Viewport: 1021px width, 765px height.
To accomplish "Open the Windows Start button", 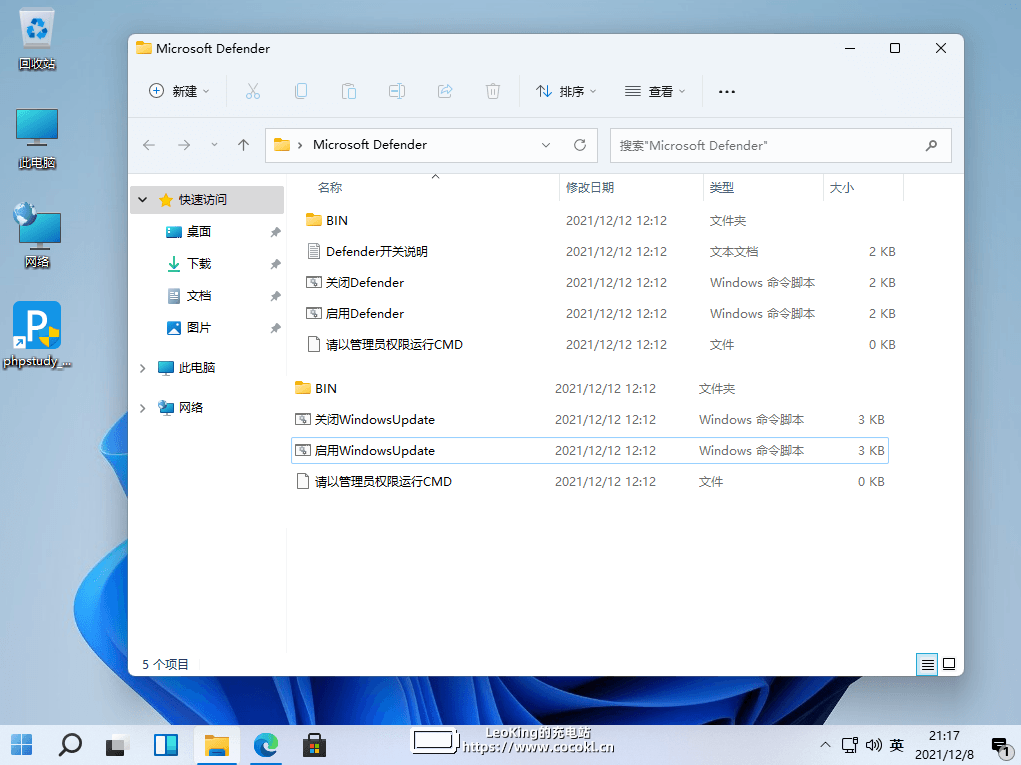I will 21,745.
